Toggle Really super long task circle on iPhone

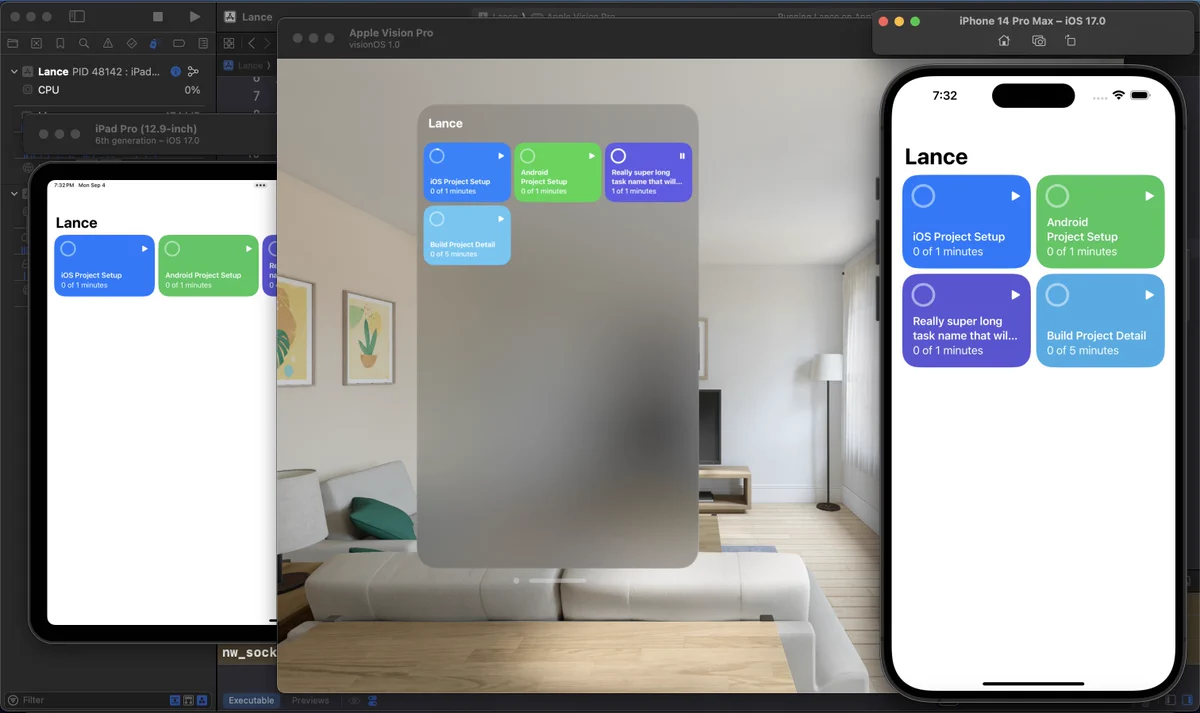pyautogui.click(x=923, y=295)
